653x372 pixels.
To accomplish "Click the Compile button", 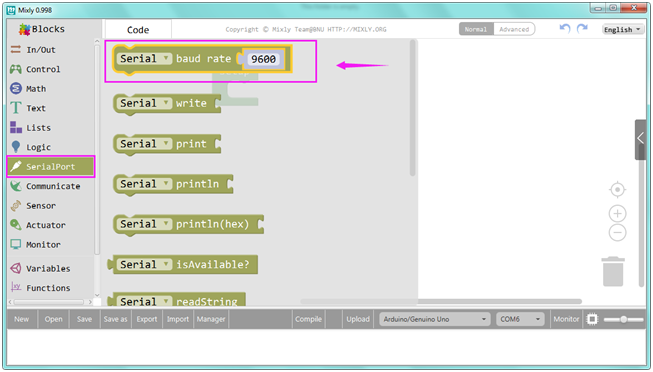I will 308,320.
